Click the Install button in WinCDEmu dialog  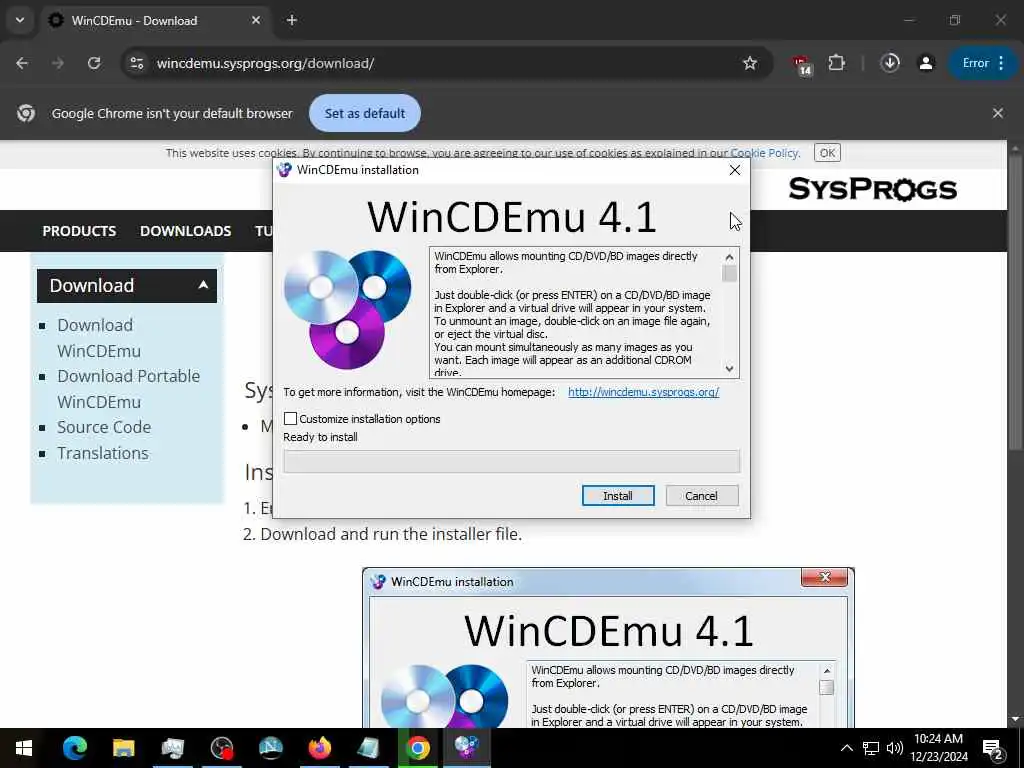click(618, 496)
